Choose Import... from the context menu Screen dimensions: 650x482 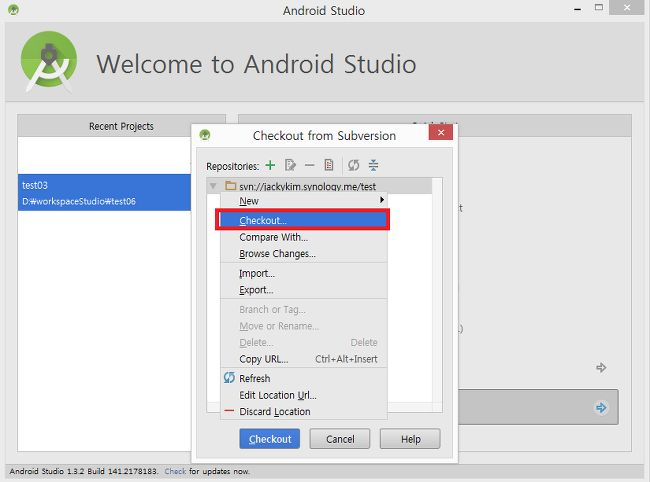point(303,274)
